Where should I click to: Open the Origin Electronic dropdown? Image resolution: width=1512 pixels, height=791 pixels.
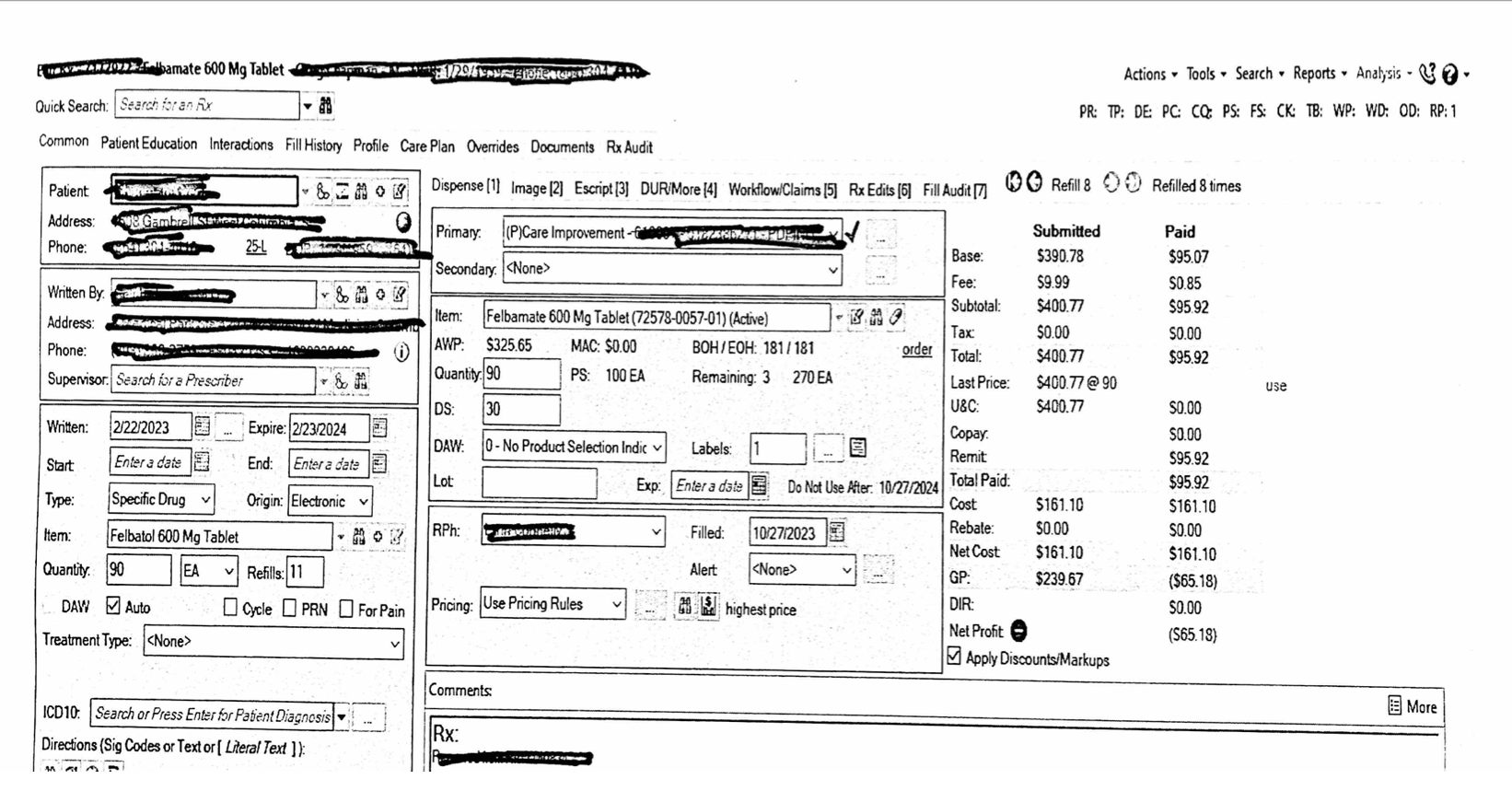tap(363, 501)
